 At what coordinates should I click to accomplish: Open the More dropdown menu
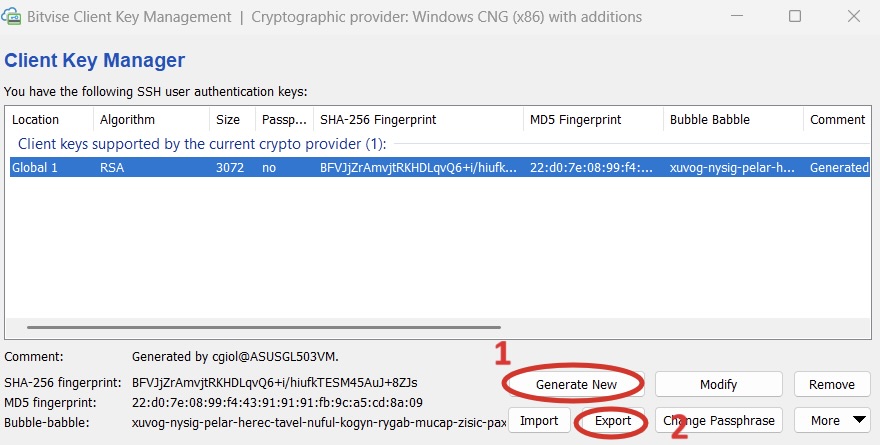point(832,421)
